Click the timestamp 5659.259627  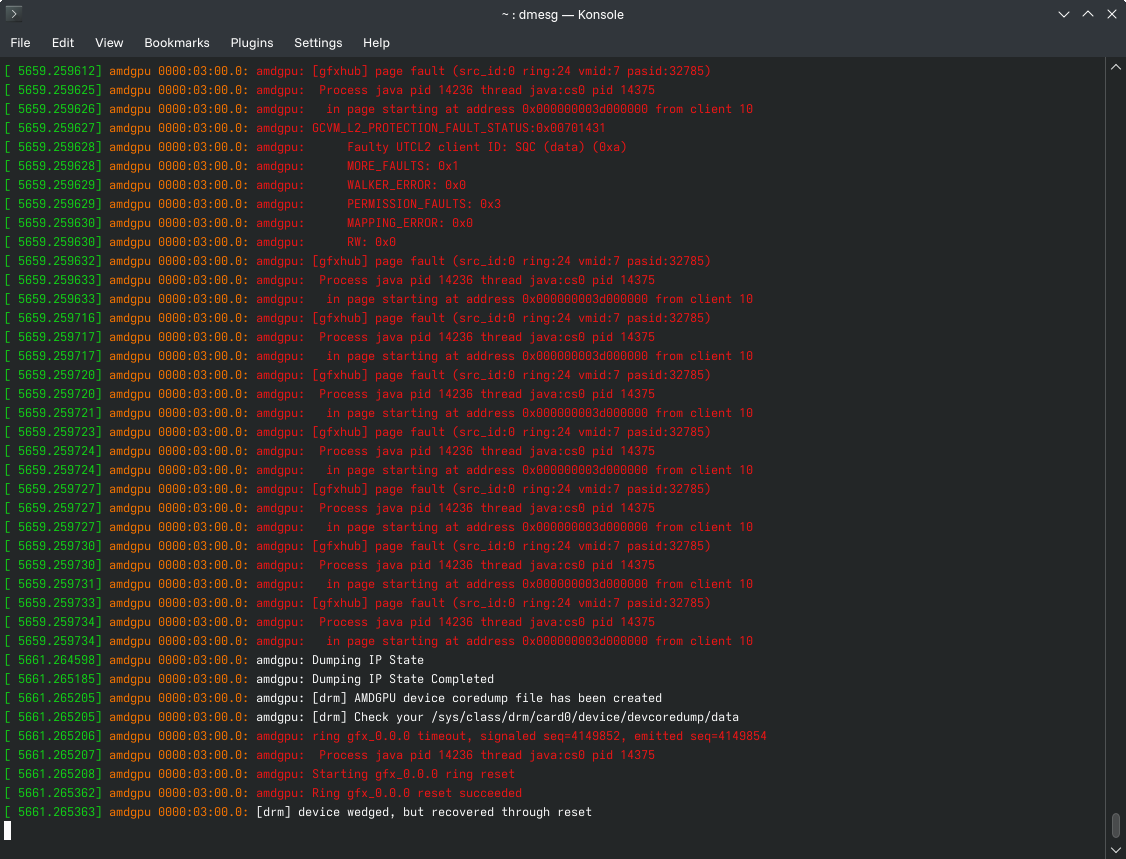coord(56,128)
